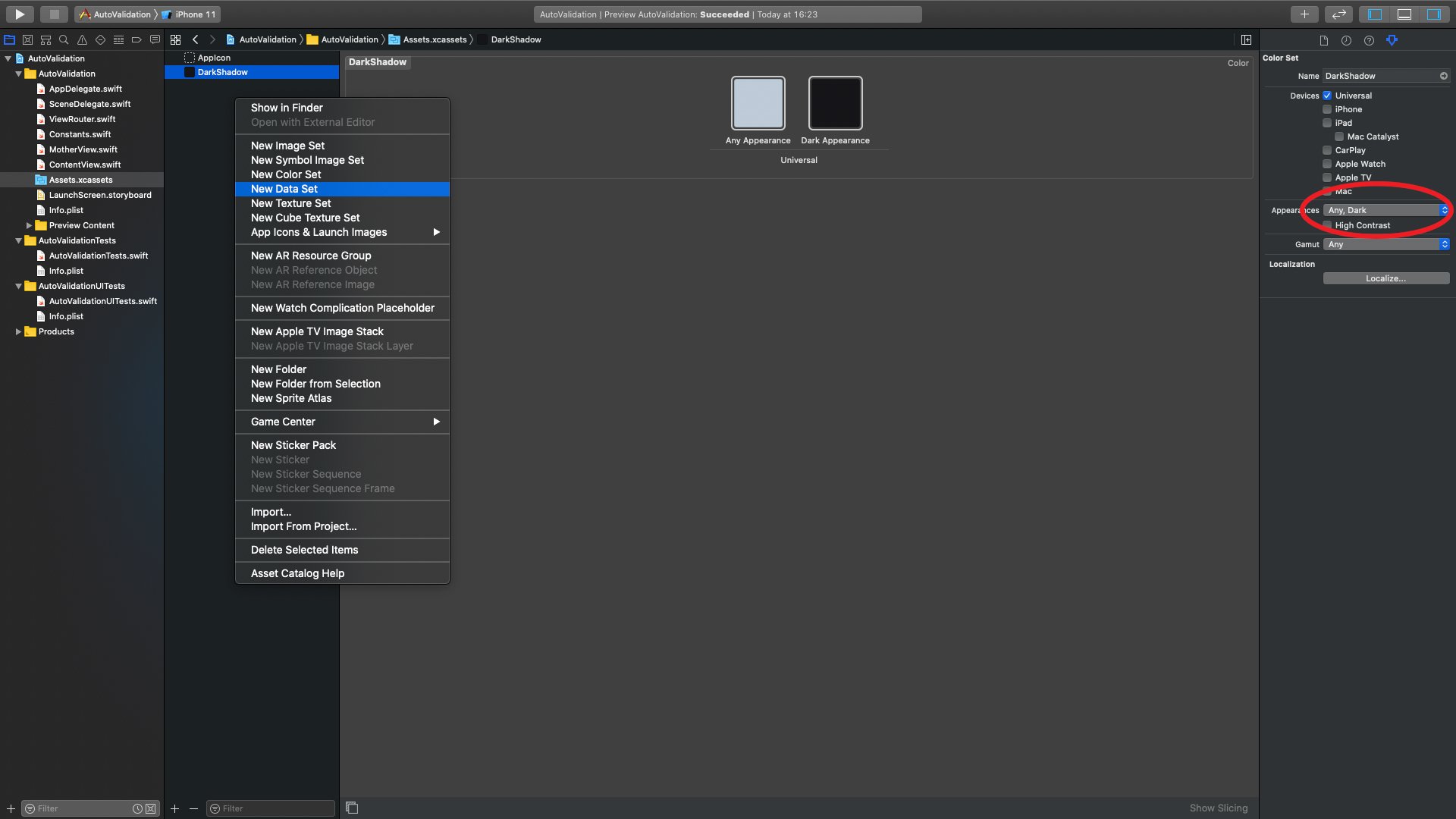The image size is (1456, 819).
Task: Open the Find navigator magnifier icon
Action: tap(64, 39)
